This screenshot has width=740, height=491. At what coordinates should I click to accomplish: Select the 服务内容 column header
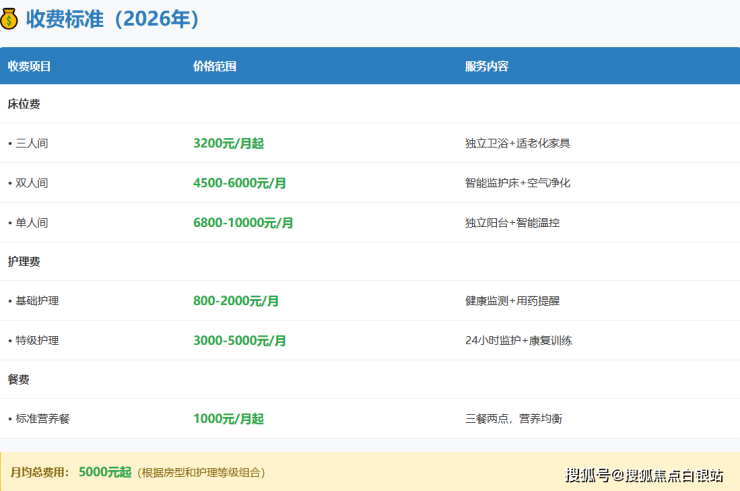pos(486,66)
